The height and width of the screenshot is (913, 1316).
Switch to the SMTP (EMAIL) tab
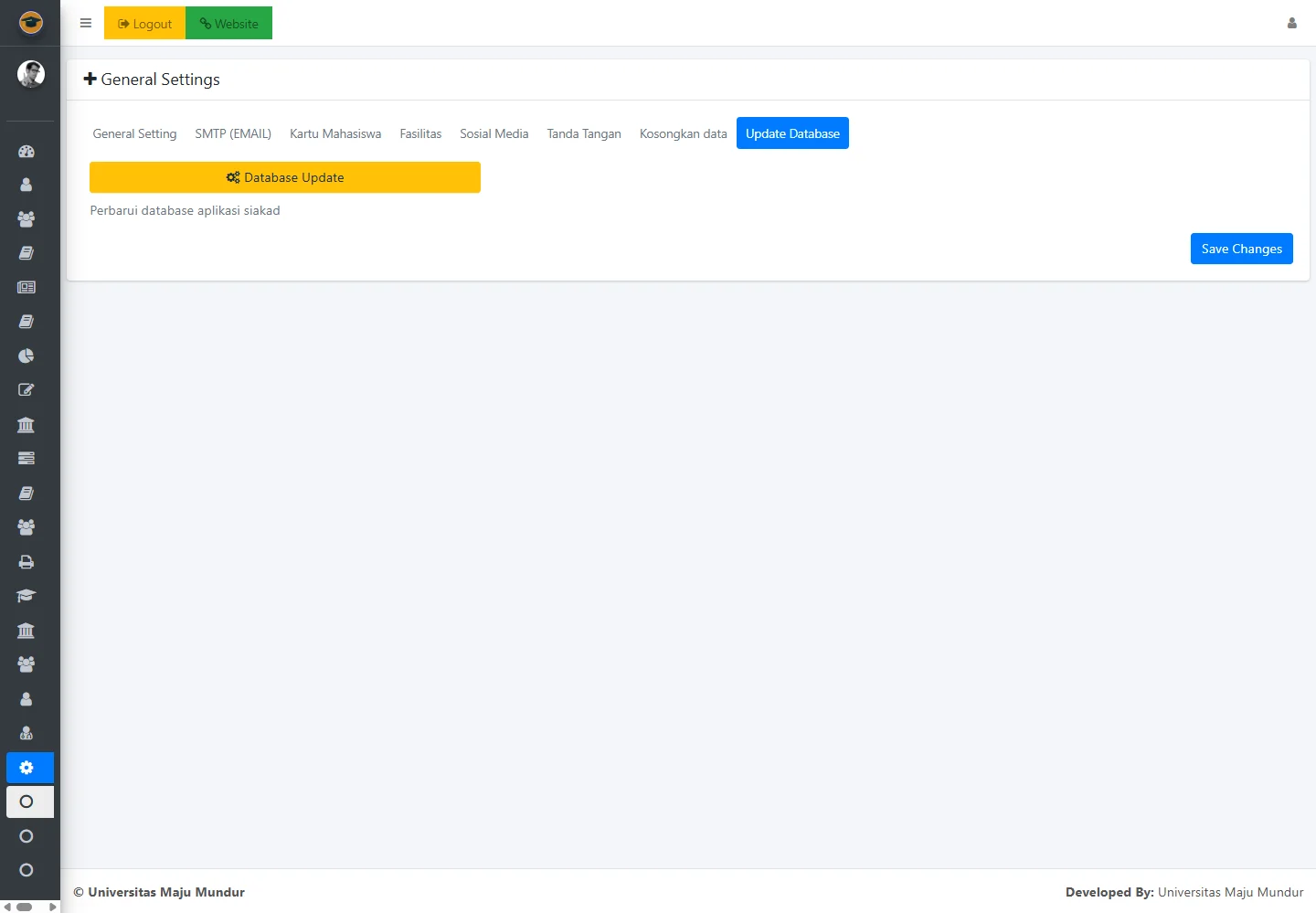tap(233, 133)
